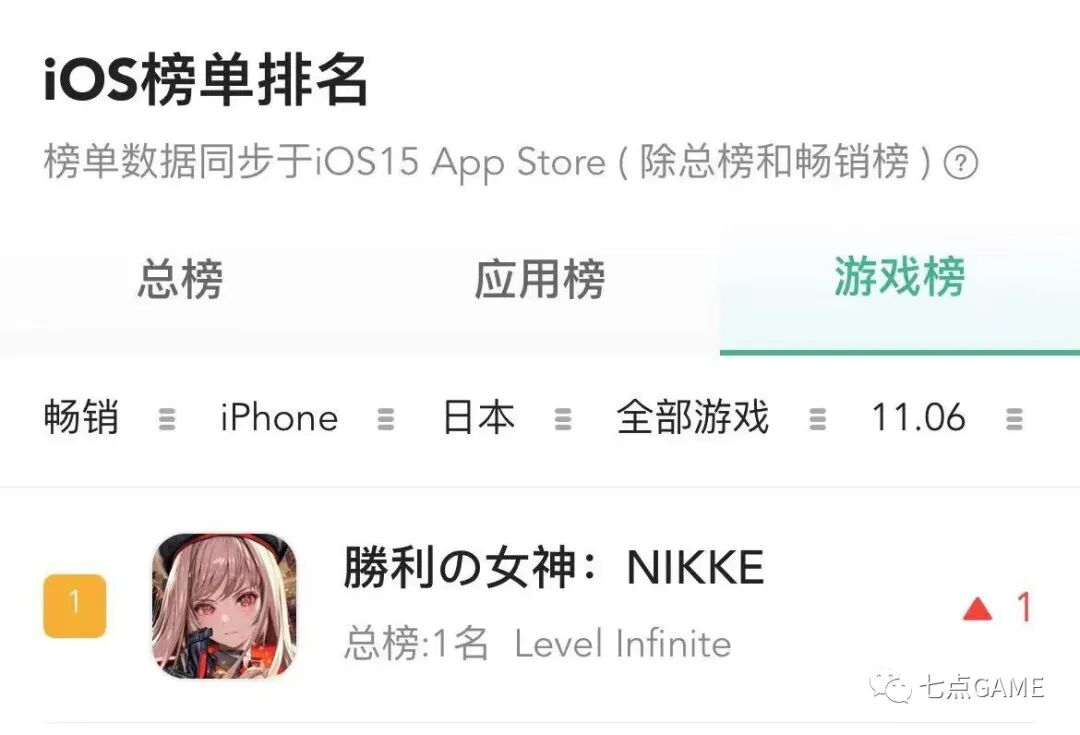
Task: Select the yellow rank 1 badge
Action: tap(74, 605)
